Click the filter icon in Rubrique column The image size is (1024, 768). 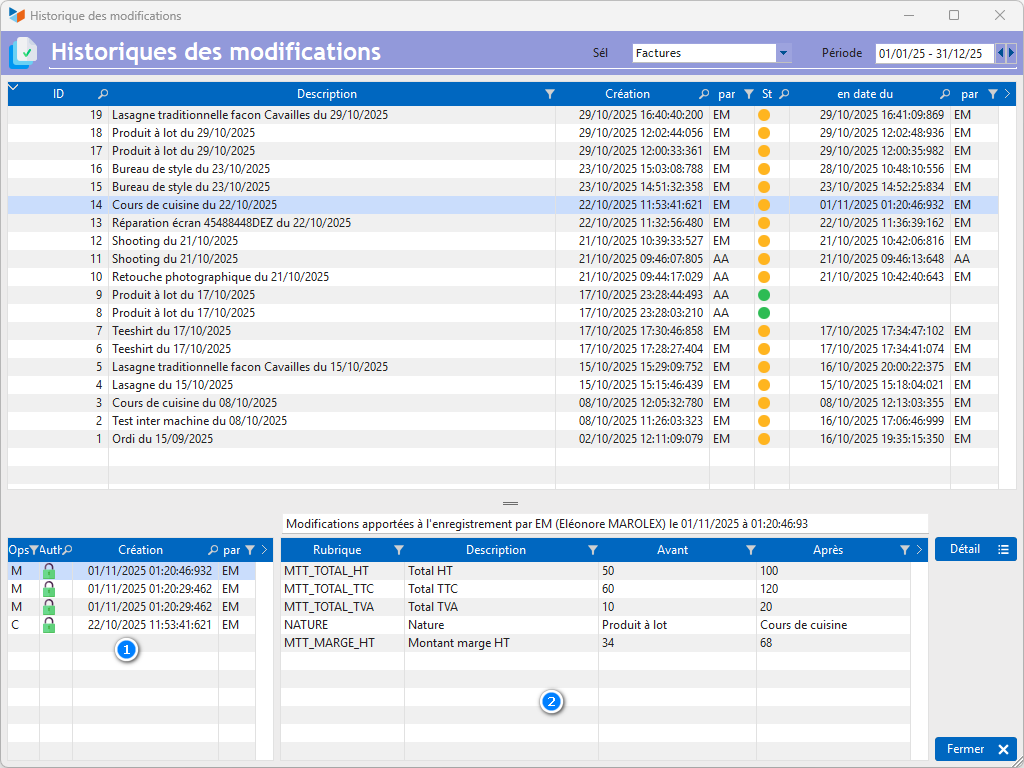pyautogui.click(x=399, y=550)
